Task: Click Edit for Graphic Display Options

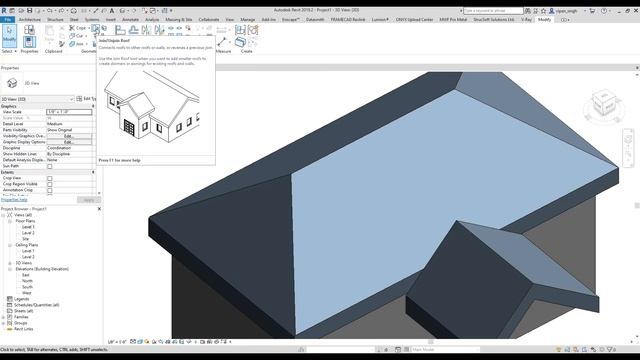Action: 69,142
